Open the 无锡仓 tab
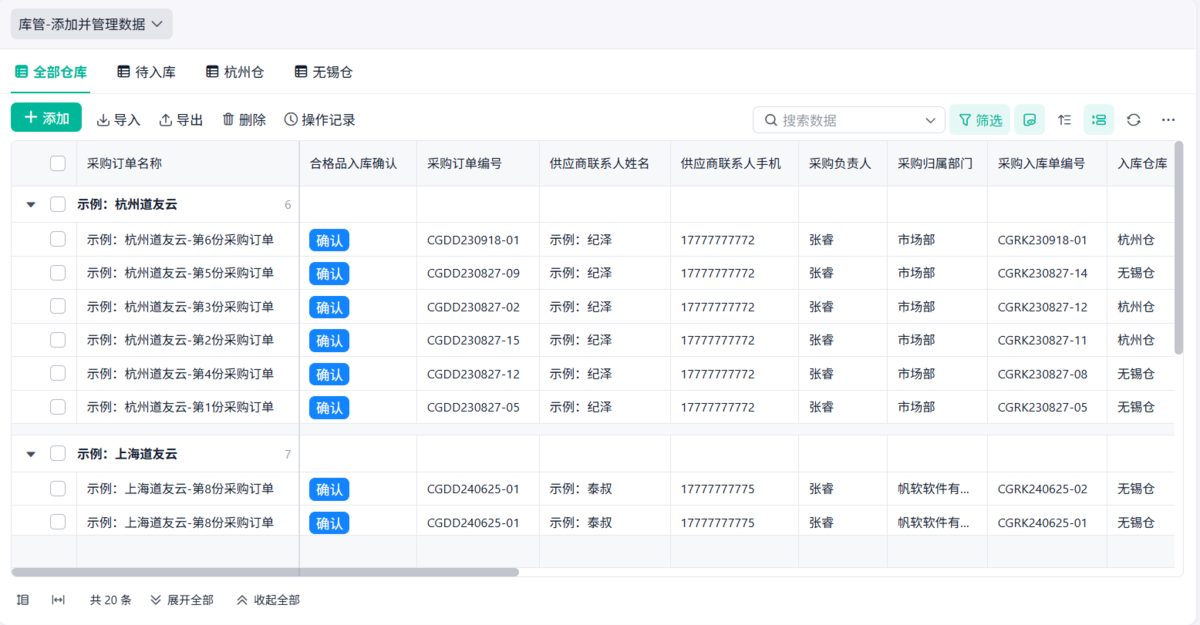The width and height of the screenshot is (1200, 625). point(323,72)
